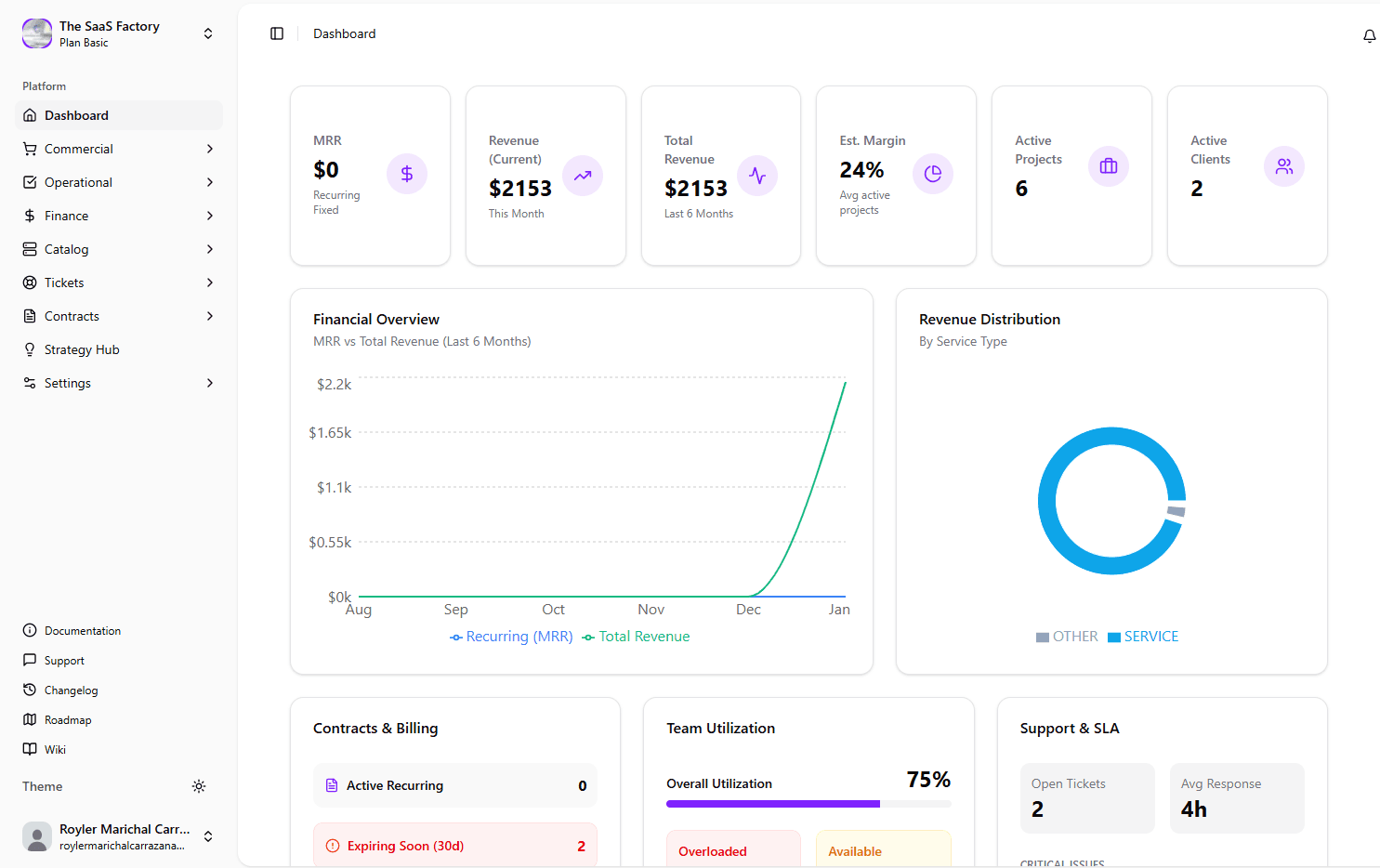Open the Changelog link
This screenshot has height=868, width=1380.
(71, 690)
